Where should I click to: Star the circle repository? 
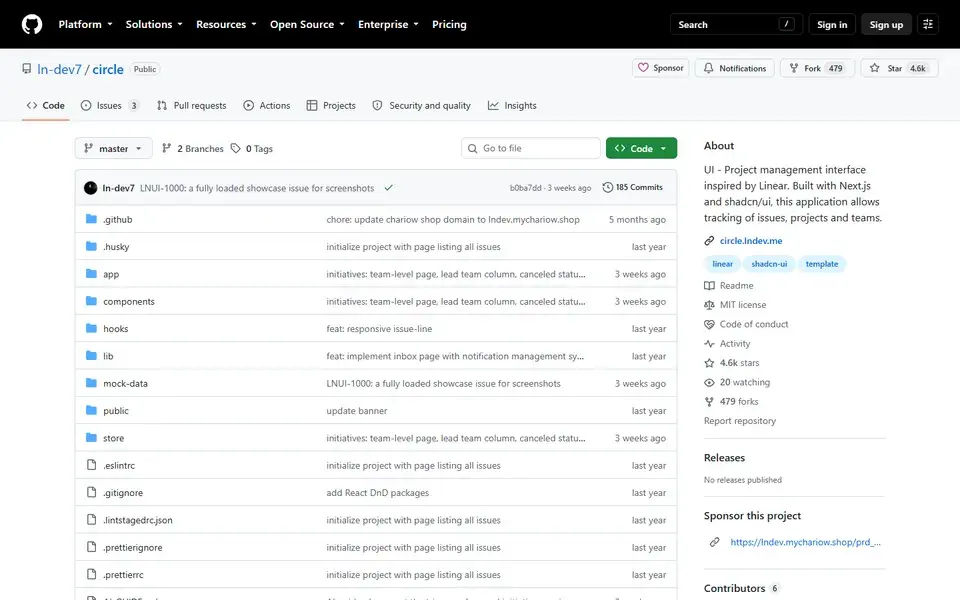click(899, 68)
